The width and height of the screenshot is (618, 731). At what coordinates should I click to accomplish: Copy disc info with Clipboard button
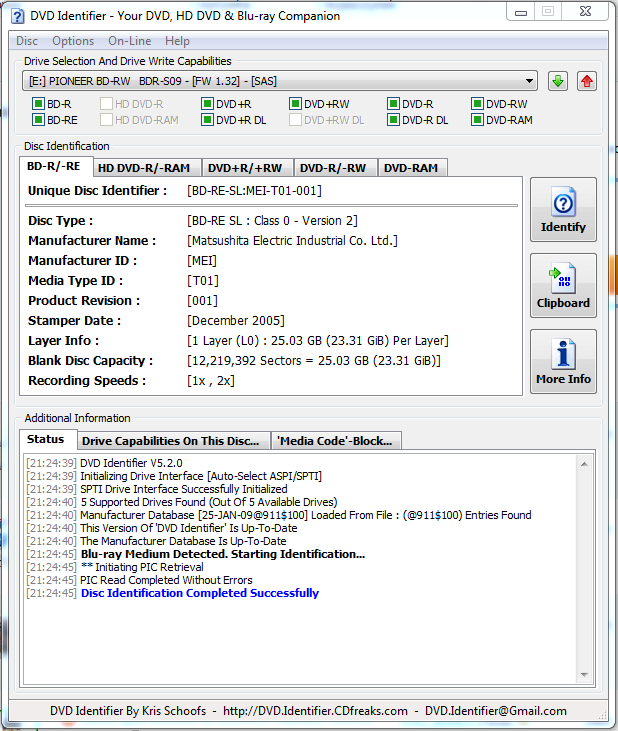point(563,285)
